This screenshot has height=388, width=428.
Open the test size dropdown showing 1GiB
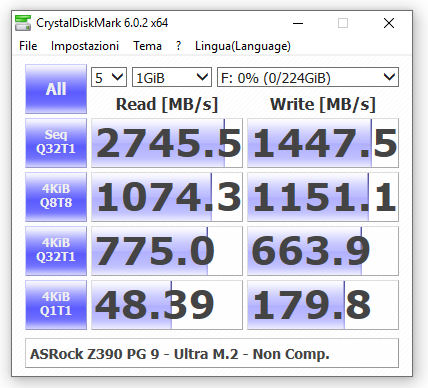click(x=172, y=77)
